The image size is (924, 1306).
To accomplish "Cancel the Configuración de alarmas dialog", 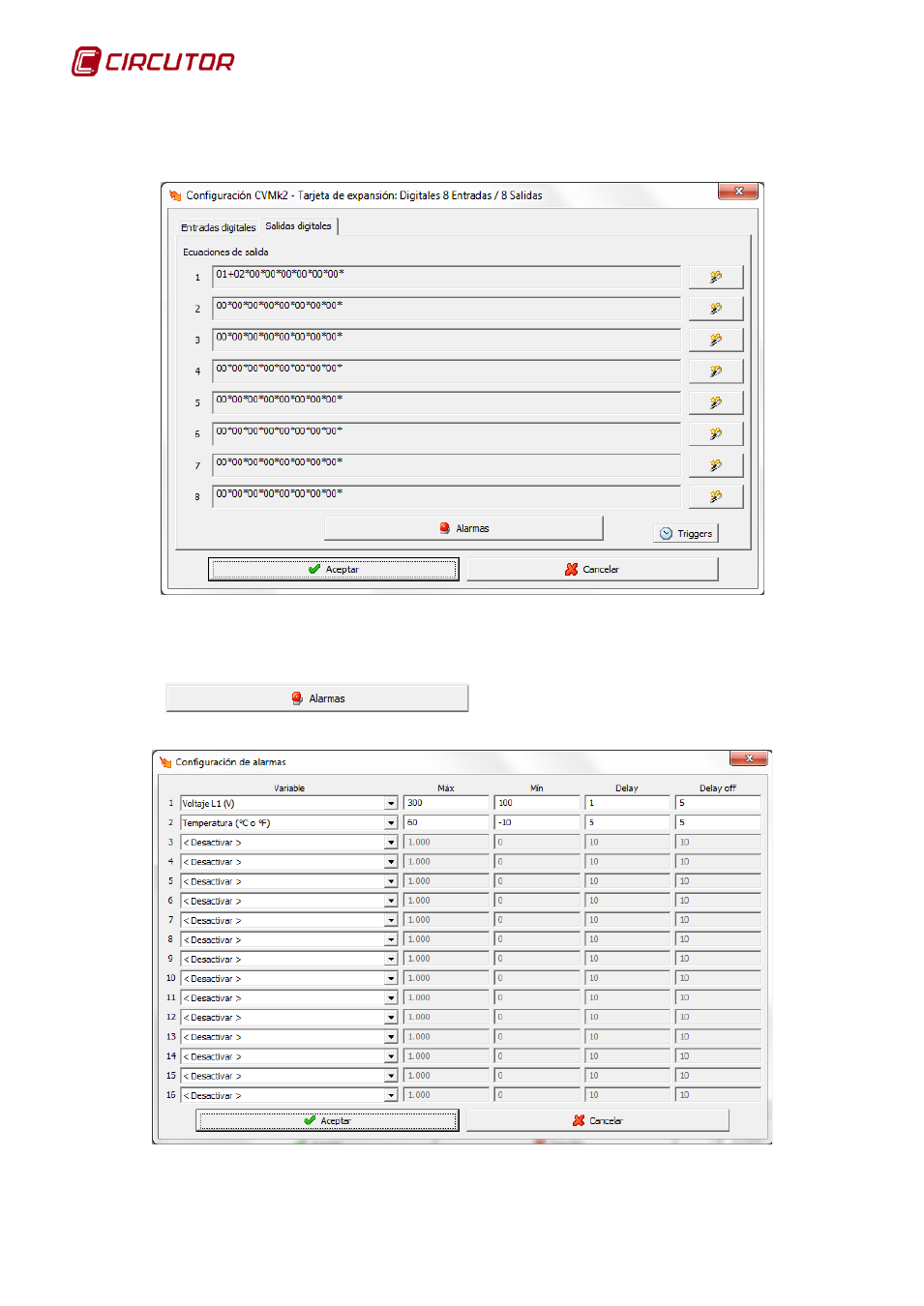I will (x=597, y=1120).
